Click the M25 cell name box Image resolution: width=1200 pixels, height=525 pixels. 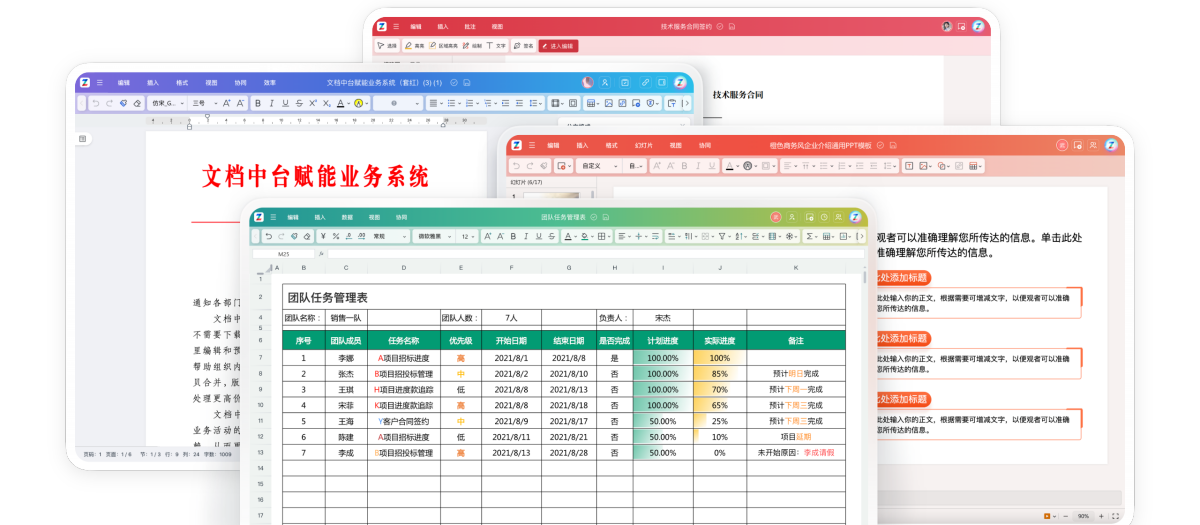click(x=283, y=254)
